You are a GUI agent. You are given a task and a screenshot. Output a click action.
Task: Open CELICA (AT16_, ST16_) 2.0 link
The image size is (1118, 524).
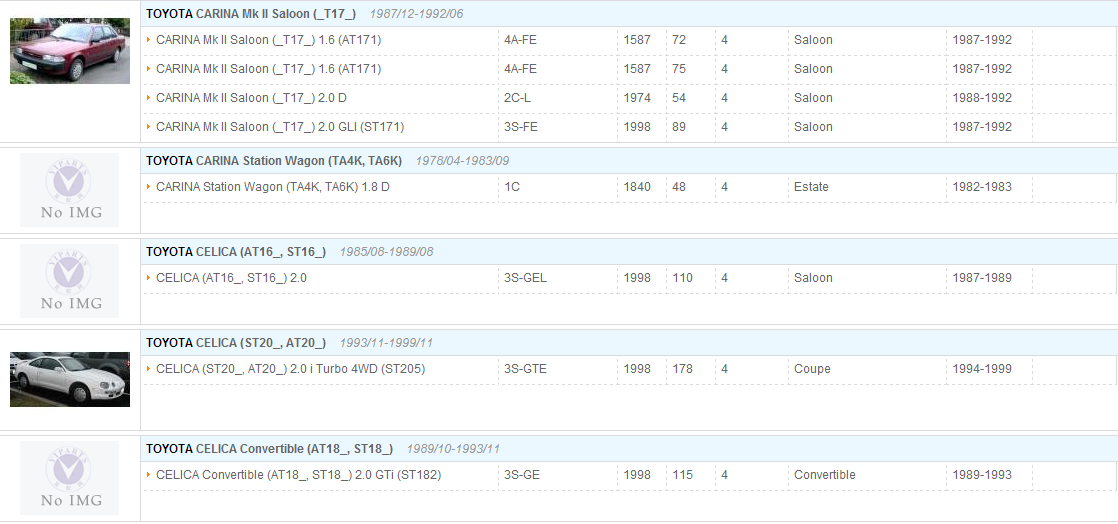231,278
